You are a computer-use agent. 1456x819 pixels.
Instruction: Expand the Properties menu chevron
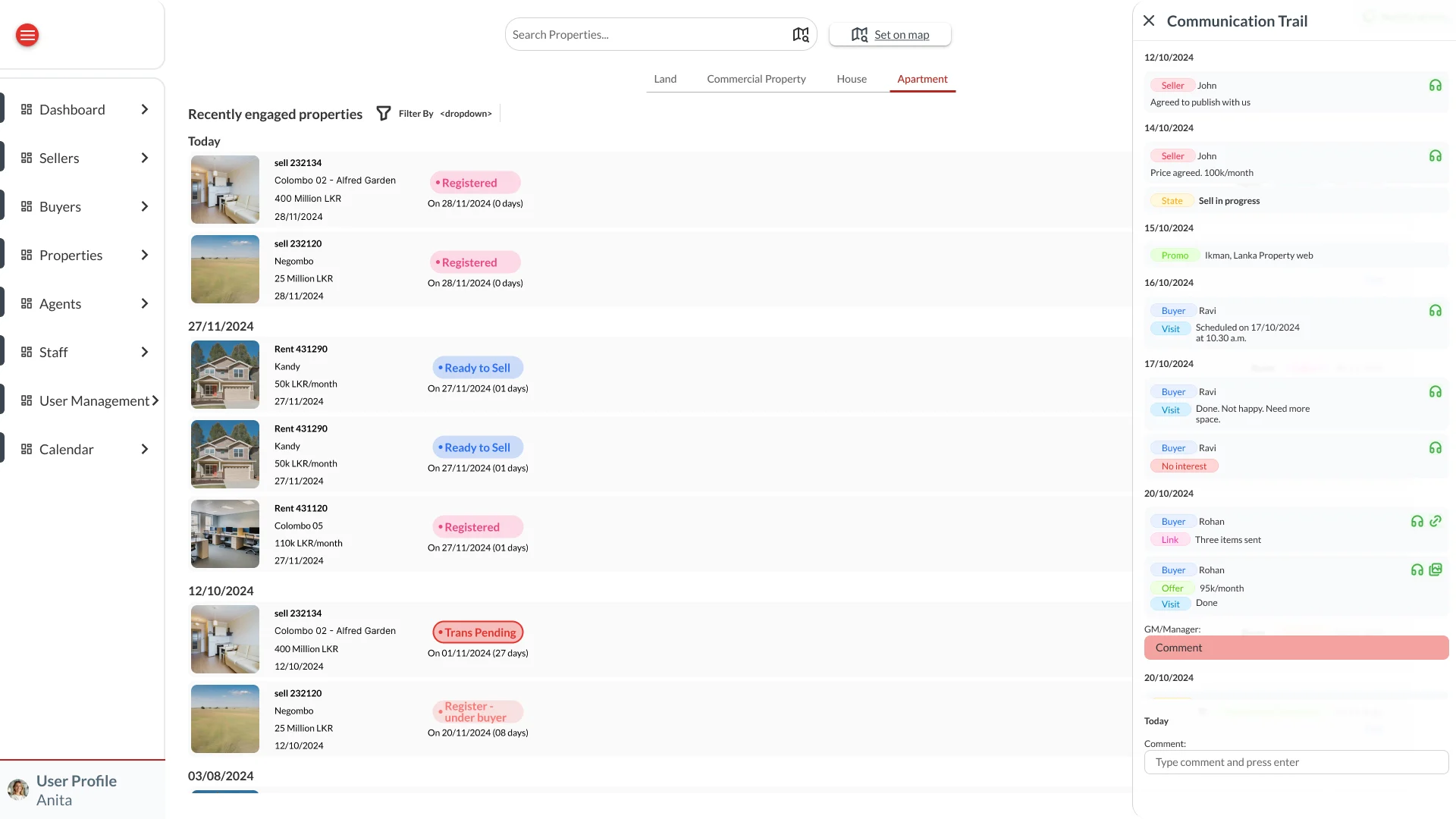tap(145, 256)
